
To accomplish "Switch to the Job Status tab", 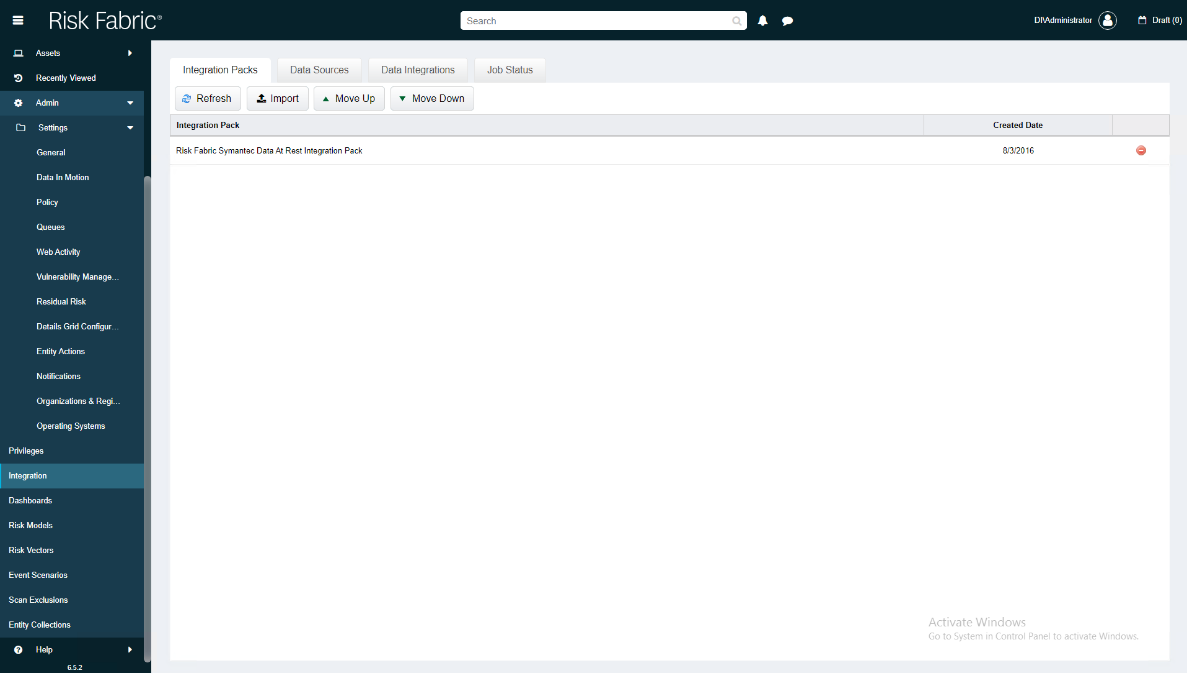I will click(x=510, y=70).
